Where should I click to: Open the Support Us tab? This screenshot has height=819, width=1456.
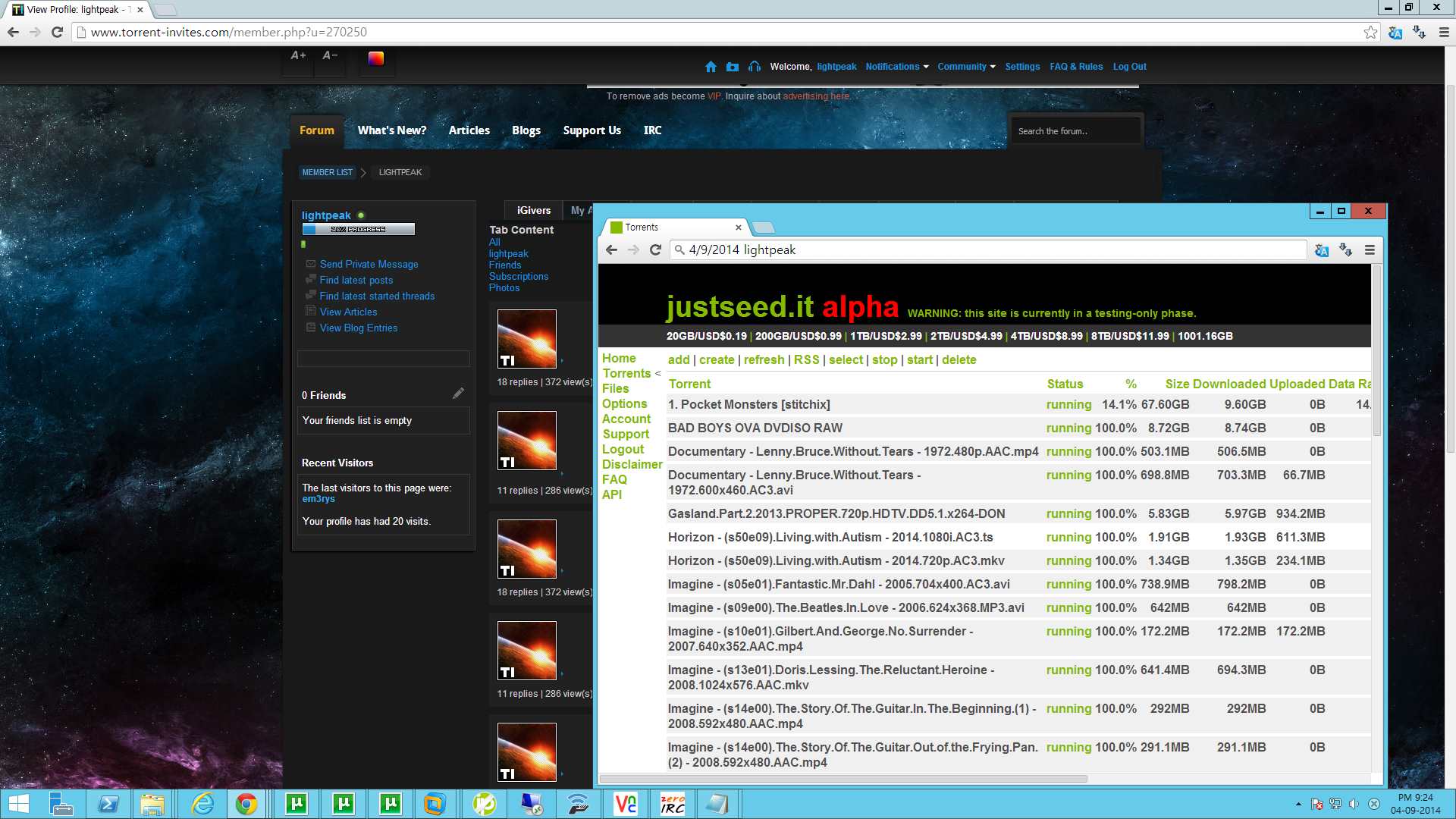[x=592, y=130]
